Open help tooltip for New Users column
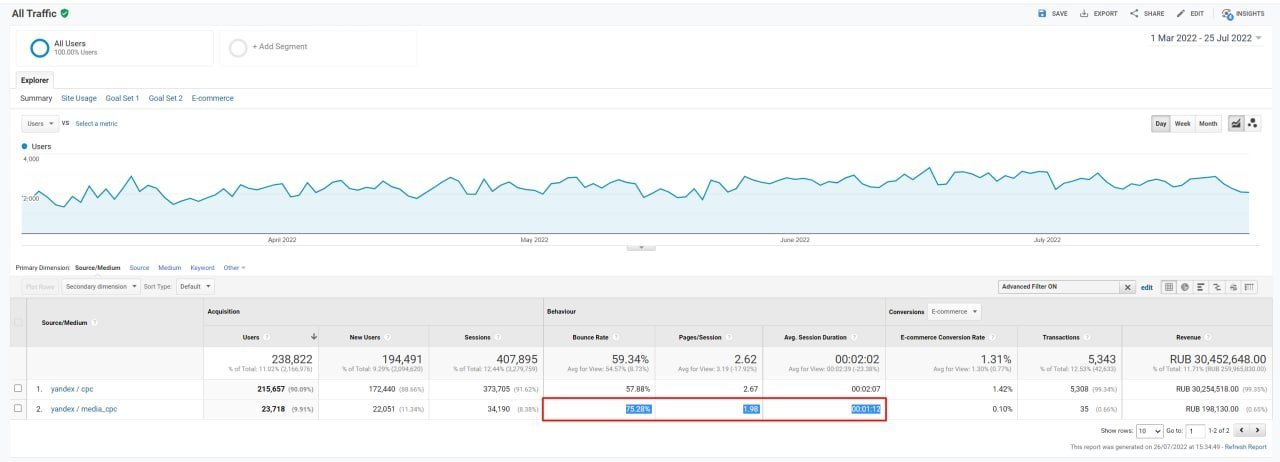Viewport: 1280px width, 462px height. pos(388,337)
